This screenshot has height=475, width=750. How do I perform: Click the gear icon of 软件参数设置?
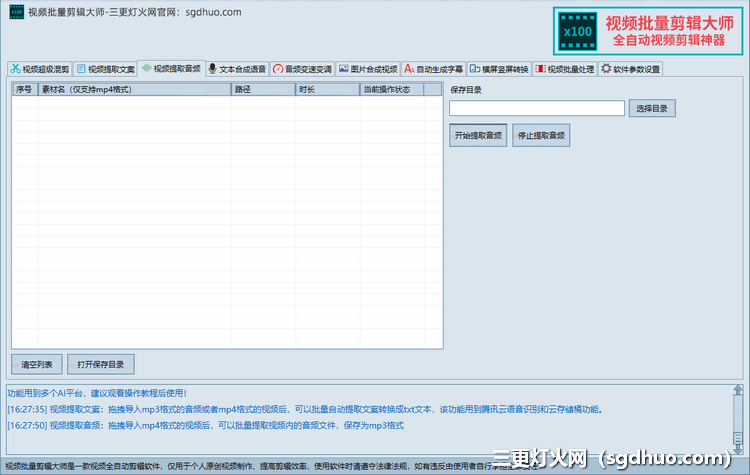pyautogui.click(x=606, y=68)
